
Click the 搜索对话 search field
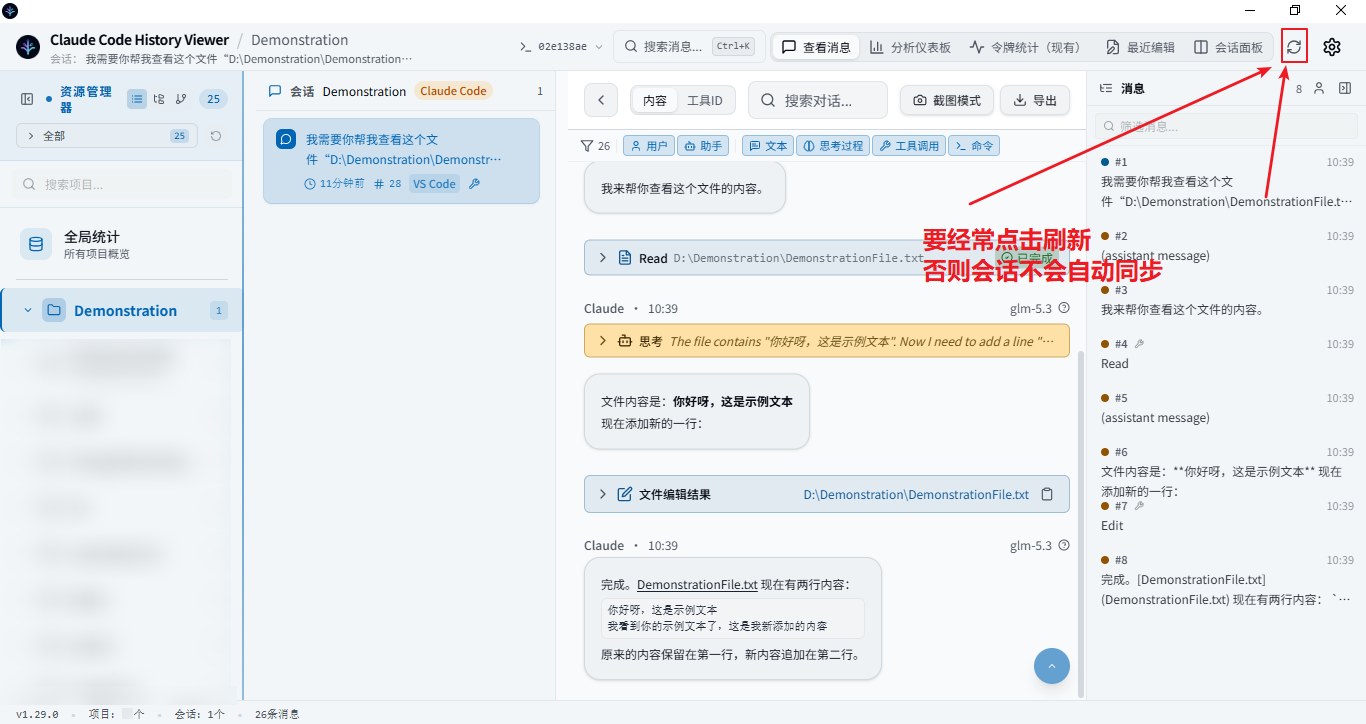click(x=817, y=100)
